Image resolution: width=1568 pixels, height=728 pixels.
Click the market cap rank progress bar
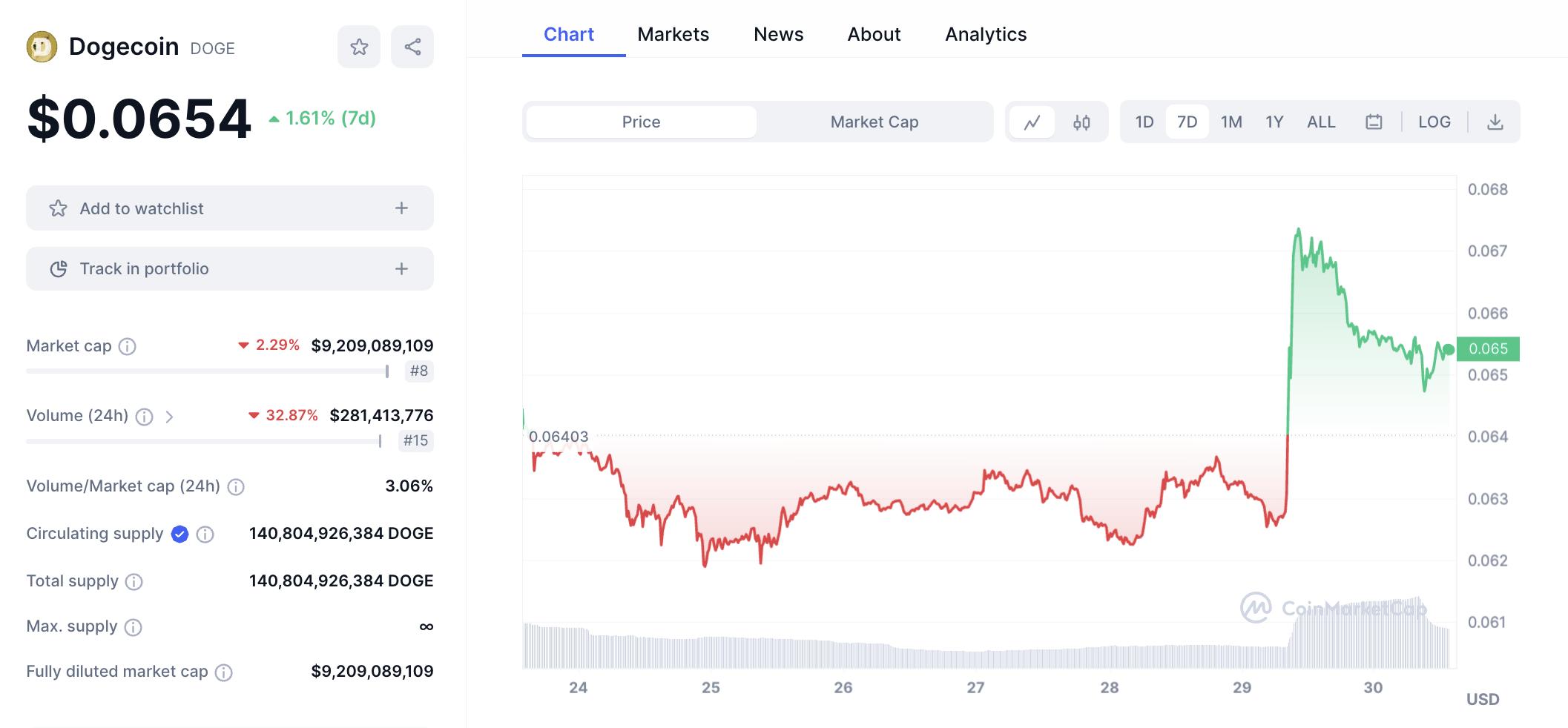coord(208,371)
